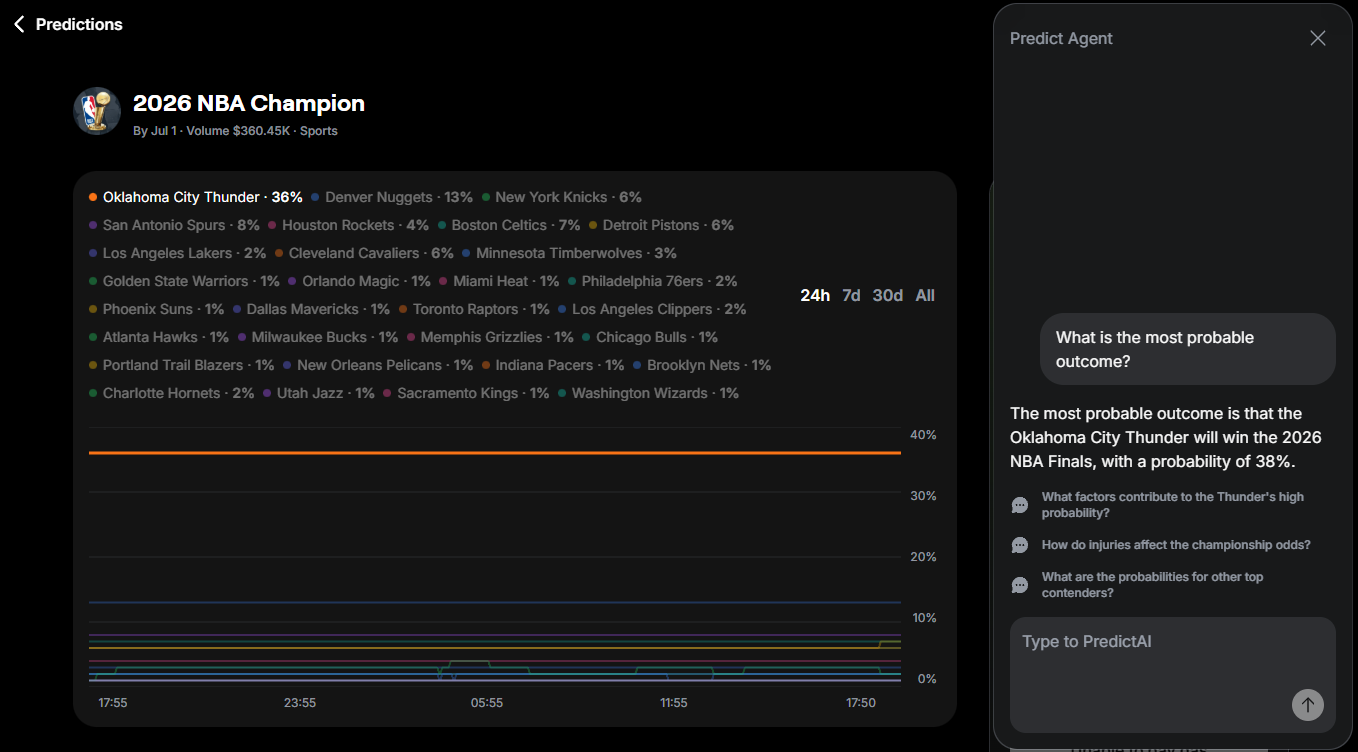The height and width of the screenshot is (752, 1358).
Task: Close the Predict Agent panel
Action: [x=1317, y=37]
